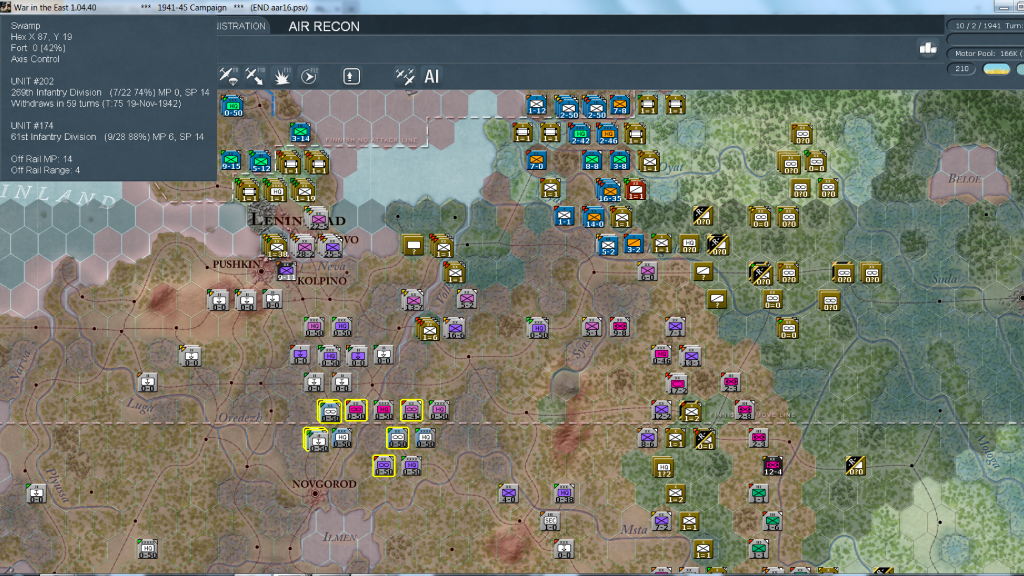The height and width of the screenshot is (576, 1024).
Task: Click the black 12-4 unit counter
Action: [772, 464]
